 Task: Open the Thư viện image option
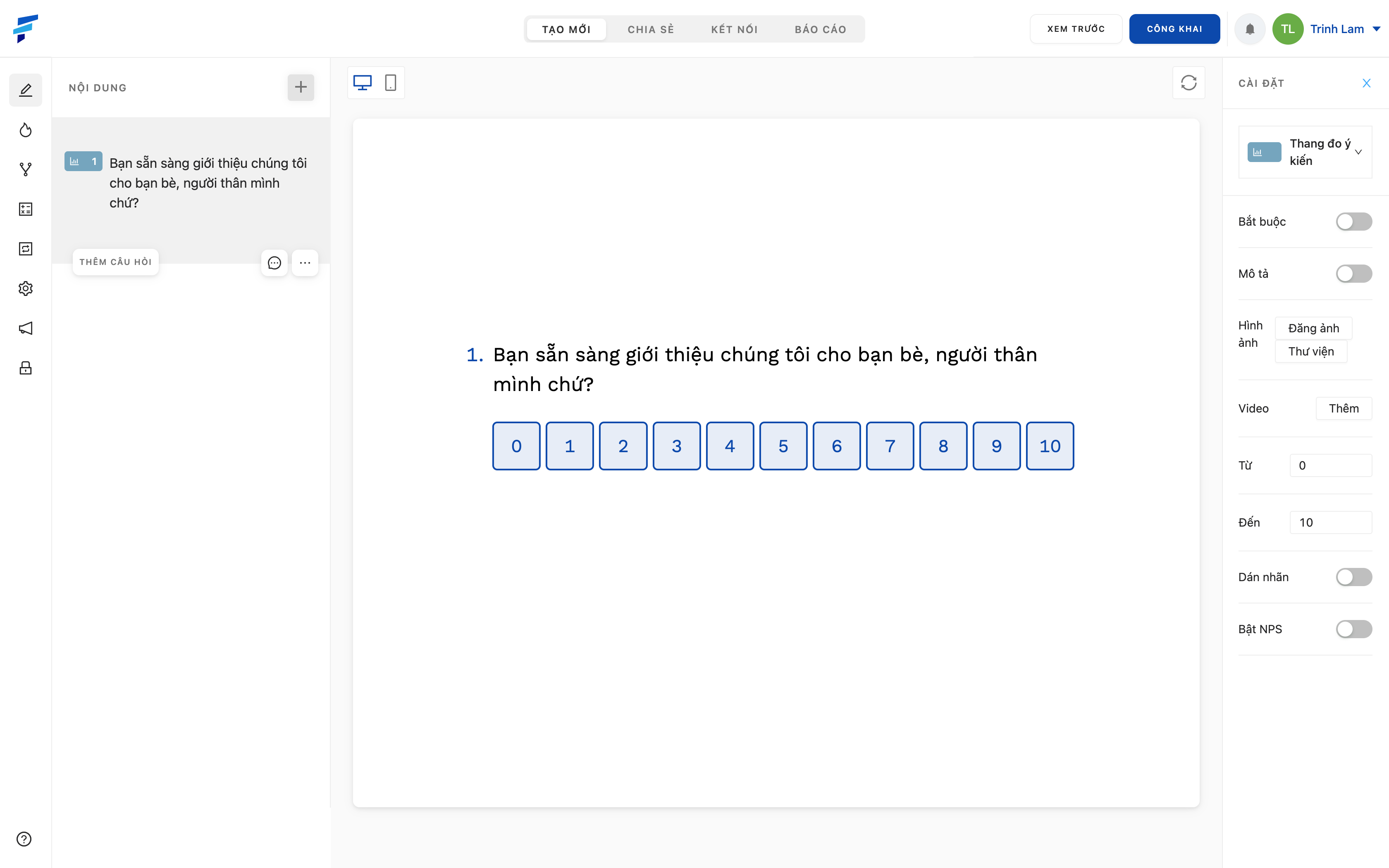[x=1310, y=351]
